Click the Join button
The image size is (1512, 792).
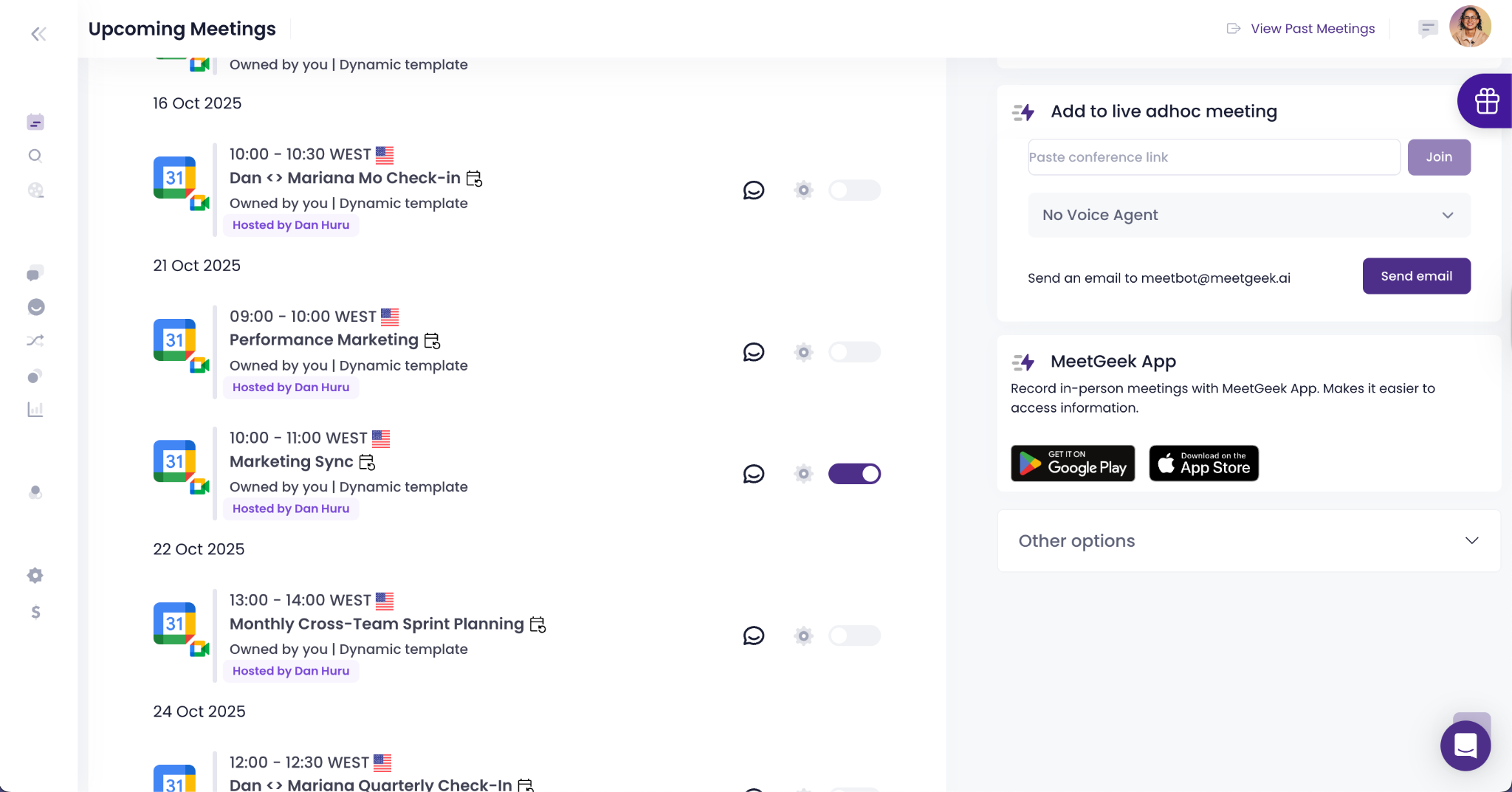coord(1439,157)
